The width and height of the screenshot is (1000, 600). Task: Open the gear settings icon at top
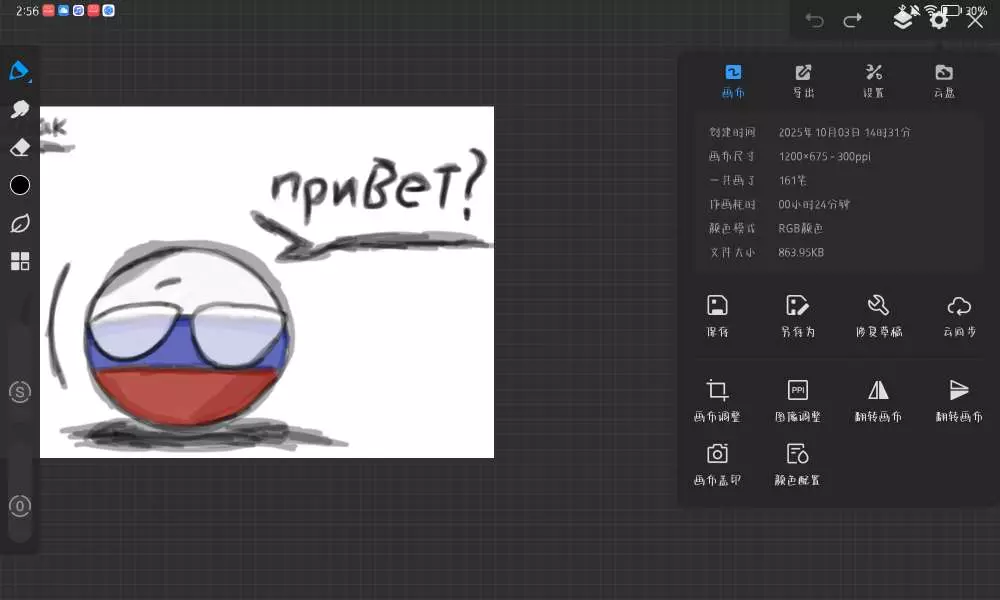click(x=938, y=20)
